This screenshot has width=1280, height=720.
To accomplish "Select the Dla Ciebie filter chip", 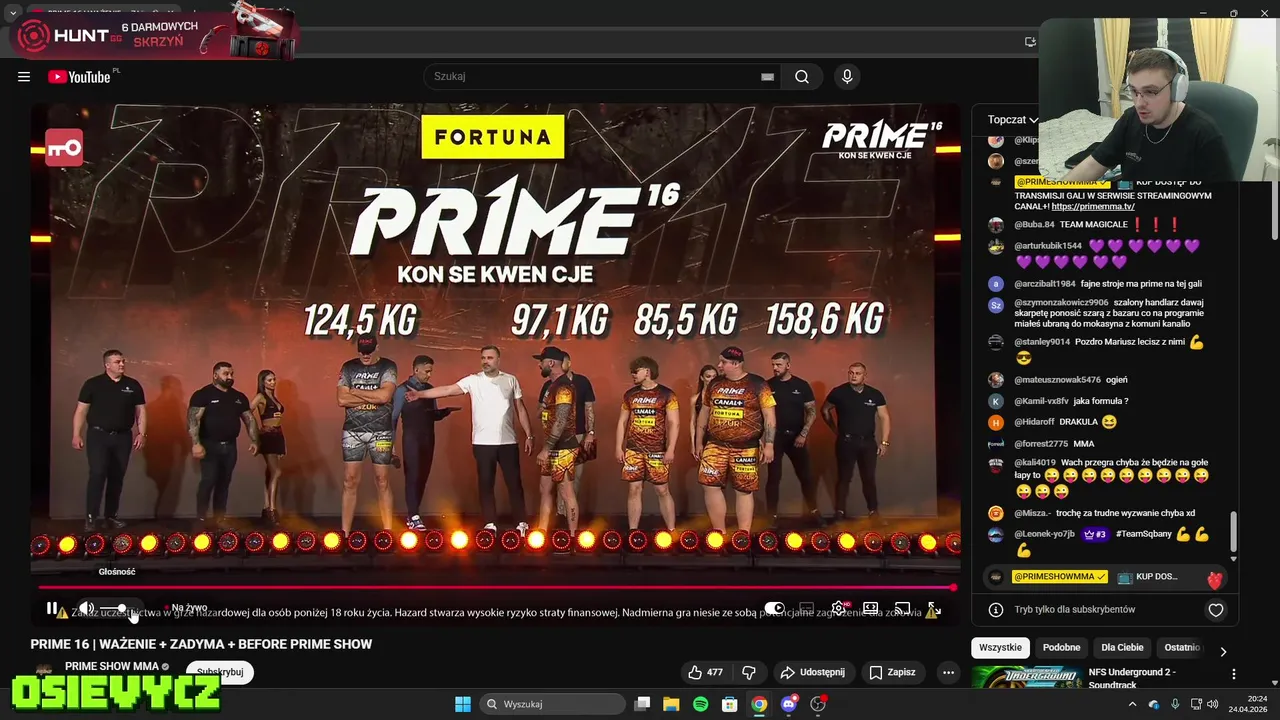I will click(x=1122, y=648).
